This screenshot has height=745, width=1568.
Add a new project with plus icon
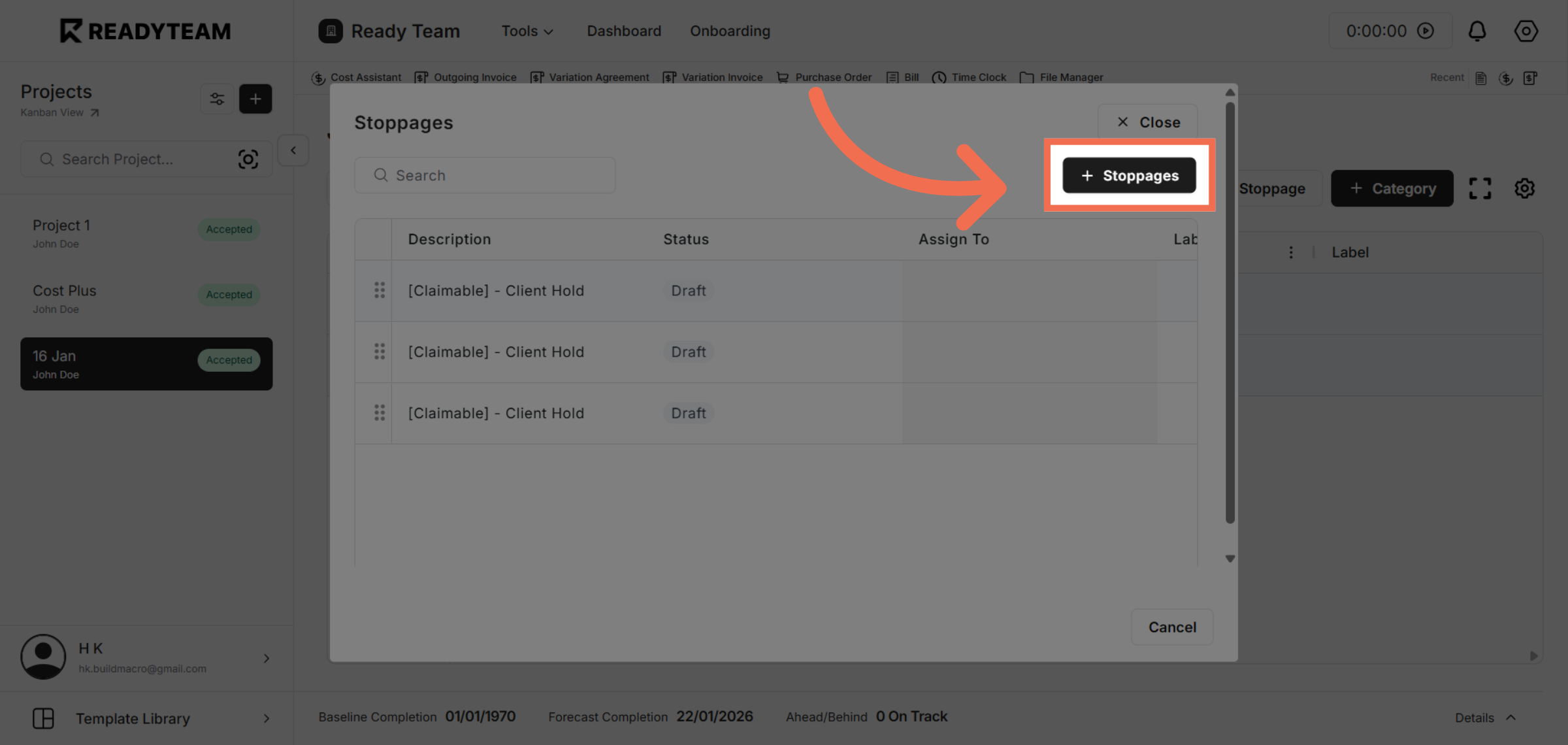[255, 99]
